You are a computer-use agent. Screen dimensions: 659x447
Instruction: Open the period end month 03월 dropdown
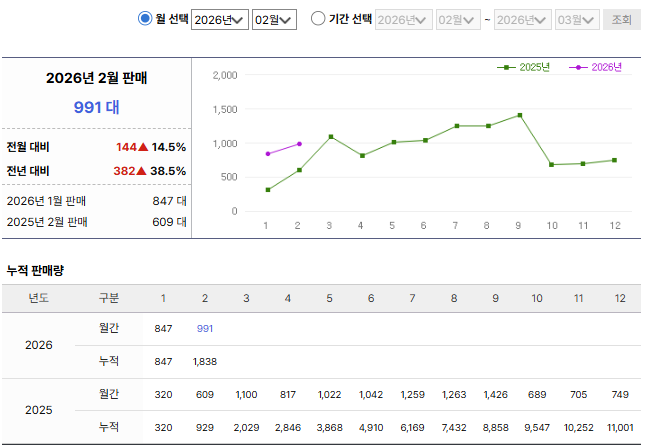point(577,20)
